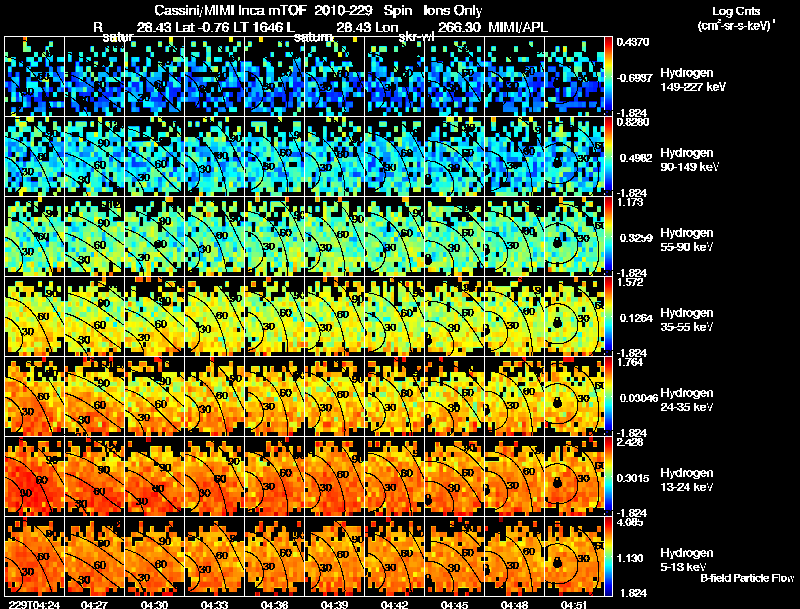Click the '04:51' time label
The width and height of the screenshot is (800, 609).
tap(574, 605)
